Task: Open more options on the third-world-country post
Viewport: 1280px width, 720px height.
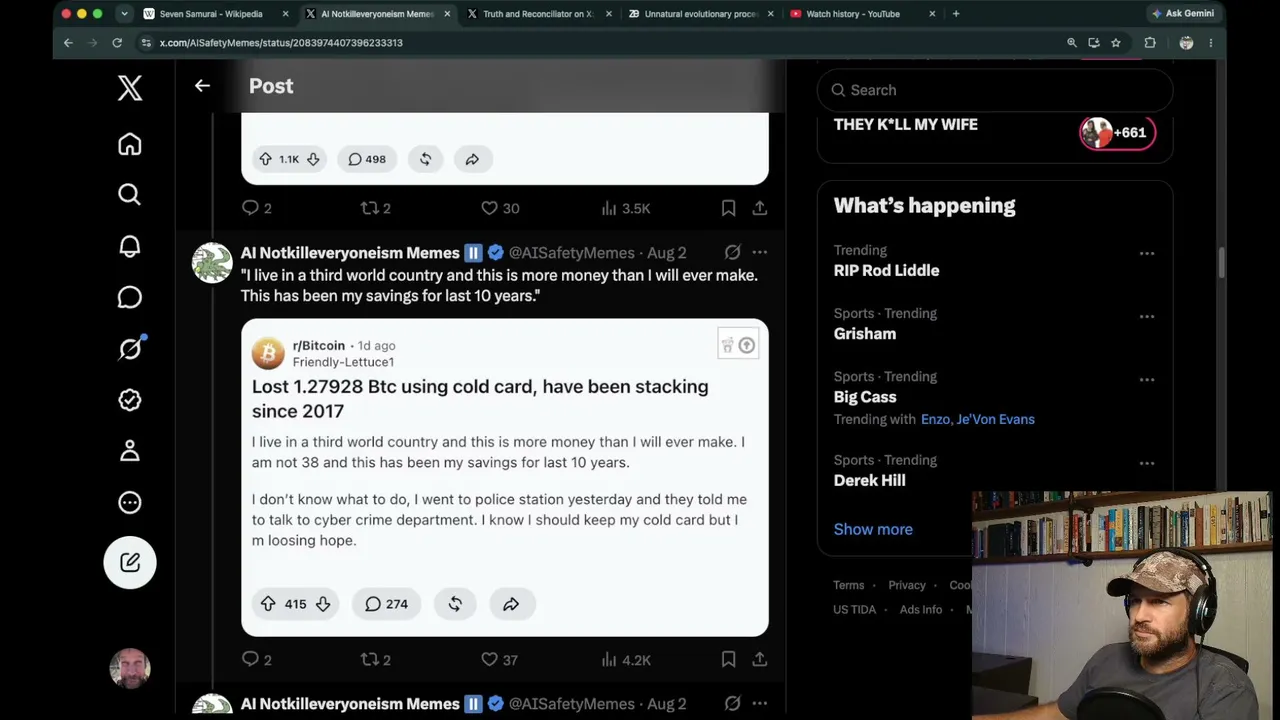Action: click(760, 253)
